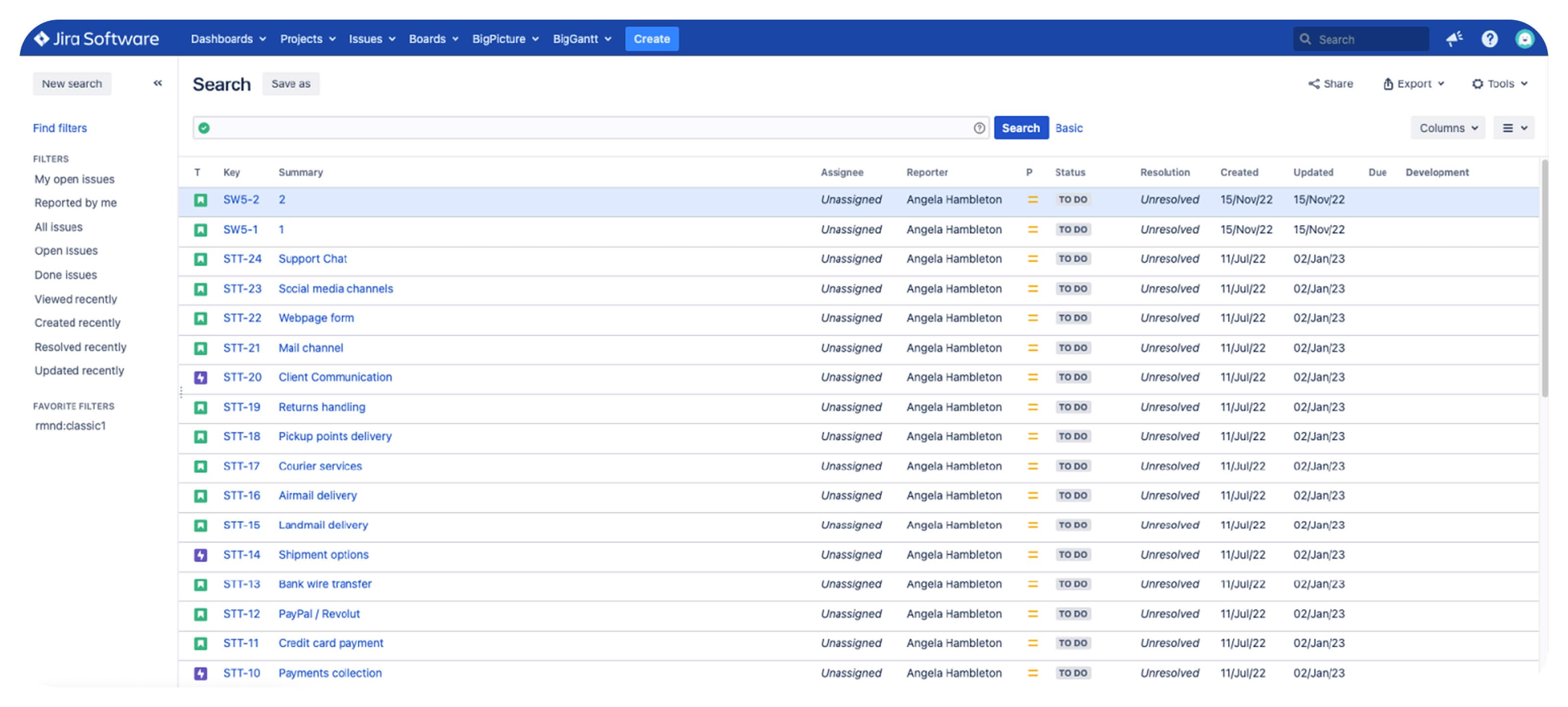Open the Tools dropdown
Image resolution: width=1568 pixels, height=707 pixels.
pos(1500,83)
